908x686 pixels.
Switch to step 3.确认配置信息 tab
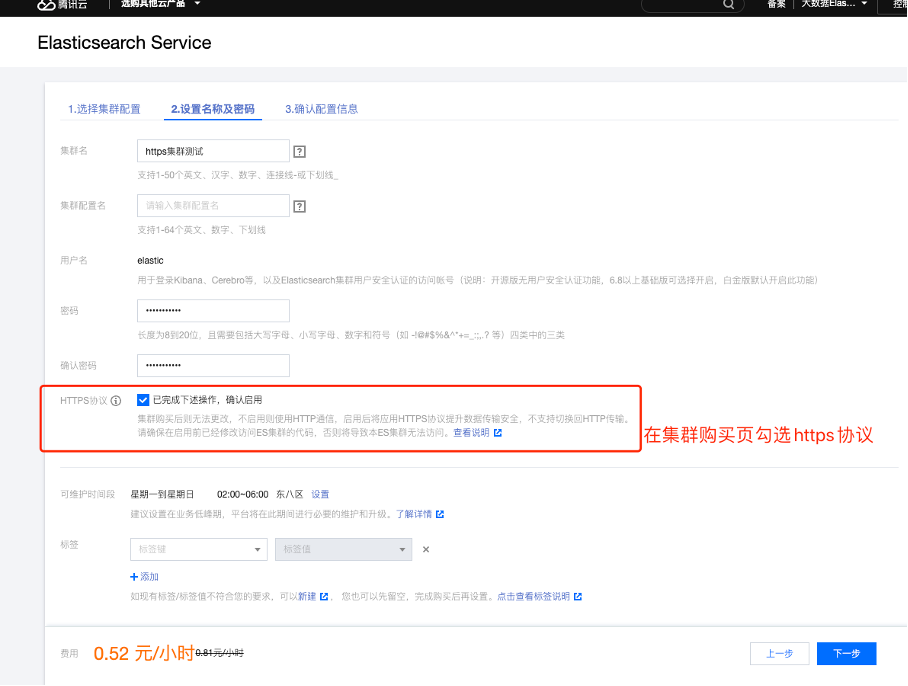coord(321,109)
